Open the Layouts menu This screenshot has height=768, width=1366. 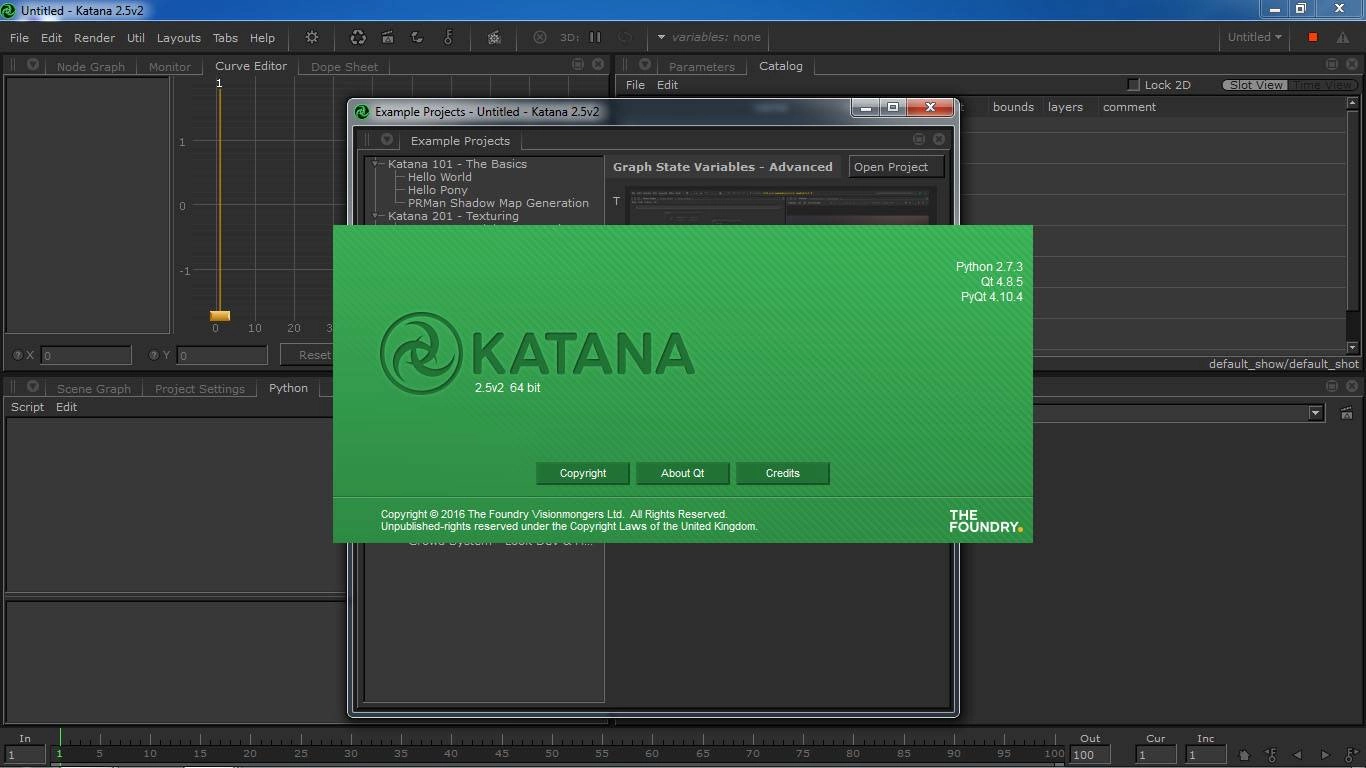pos(179,37)
